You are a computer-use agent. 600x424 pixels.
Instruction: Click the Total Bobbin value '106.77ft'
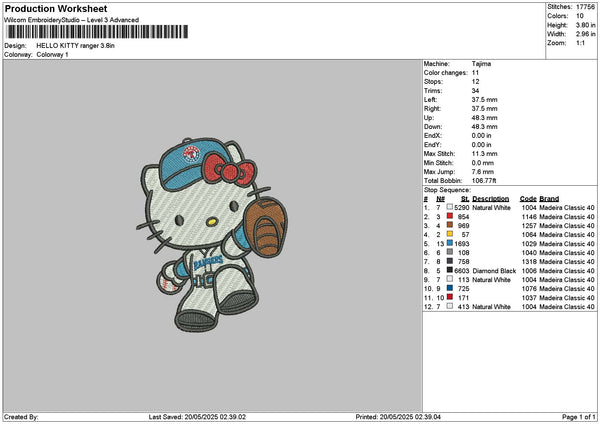point(484,181)
